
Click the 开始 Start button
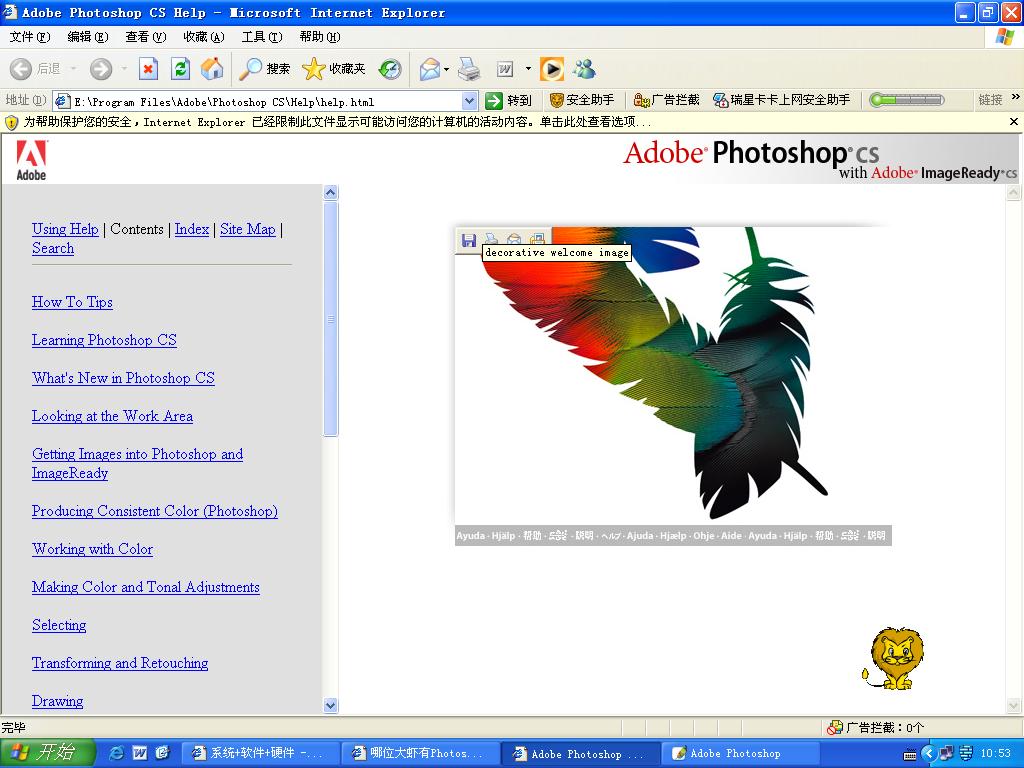(x=47, y=752)
